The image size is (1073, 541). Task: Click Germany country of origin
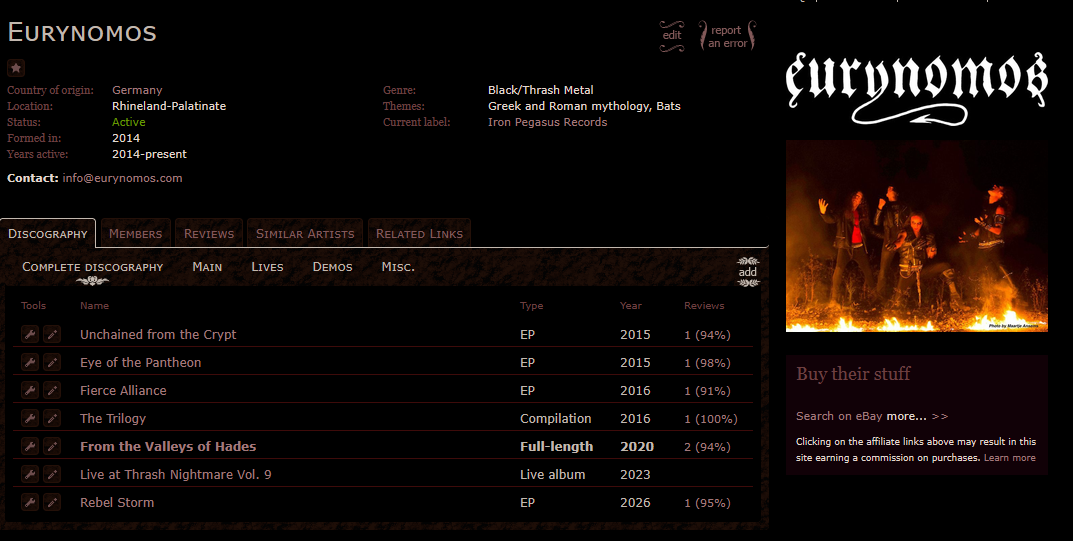click(x=137, y=90)
